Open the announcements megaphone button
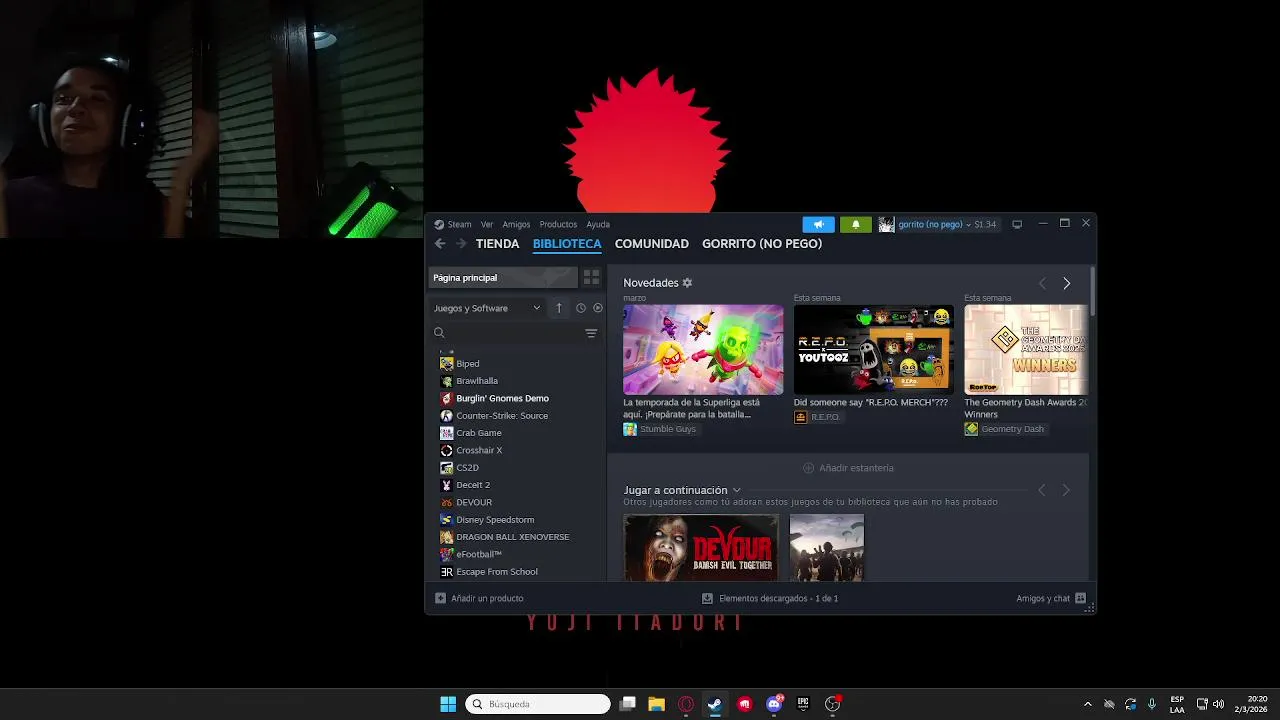Screen dimensions: 1280x720 (818, 224)
